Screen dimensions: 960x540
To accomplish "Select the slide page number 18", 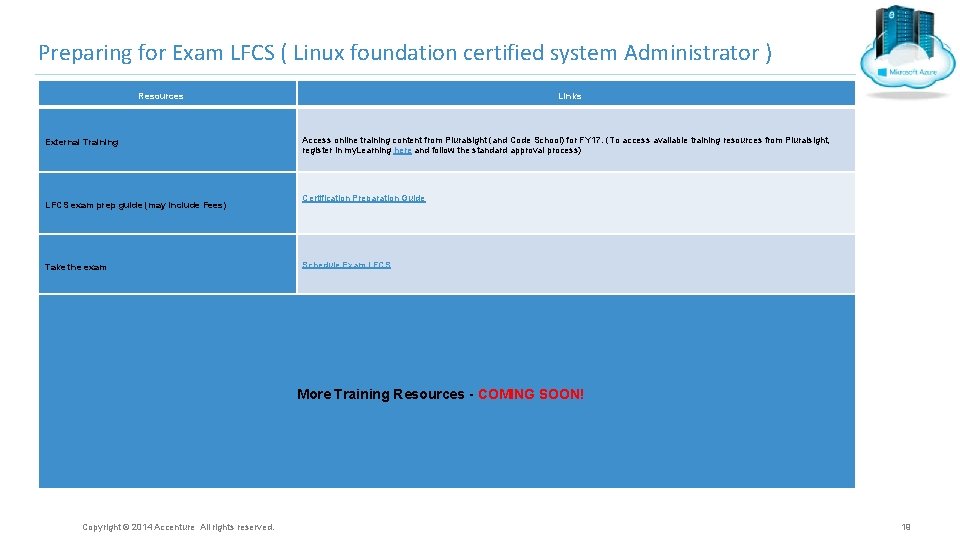I will point(906,527).
